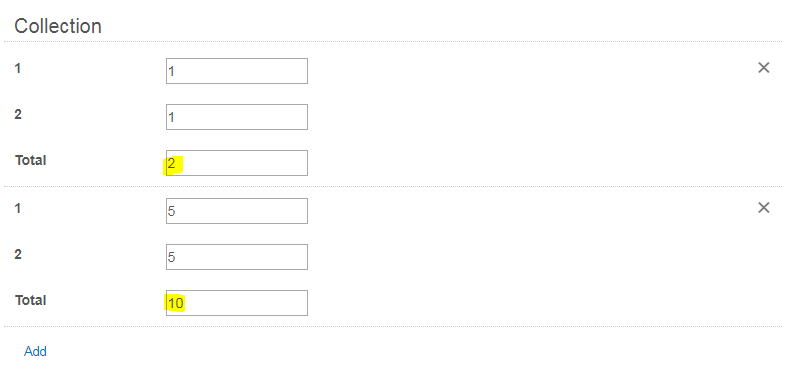Click label 2 of the first group
Image resolution: width=791 pixels, height=369 pixels.
click(x=18, y=114)
